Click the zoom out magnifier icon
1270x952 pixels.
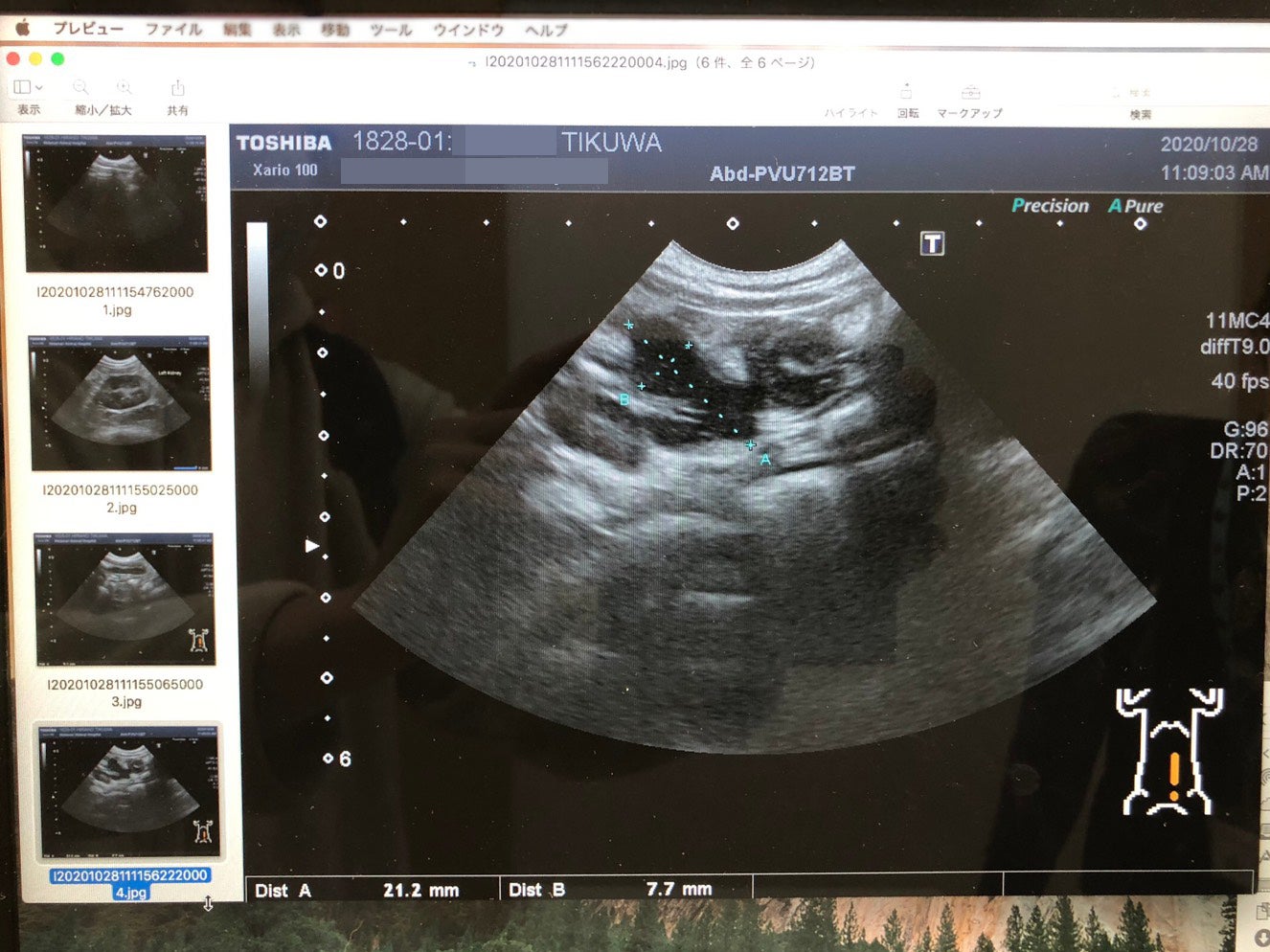tap(81, 88)
